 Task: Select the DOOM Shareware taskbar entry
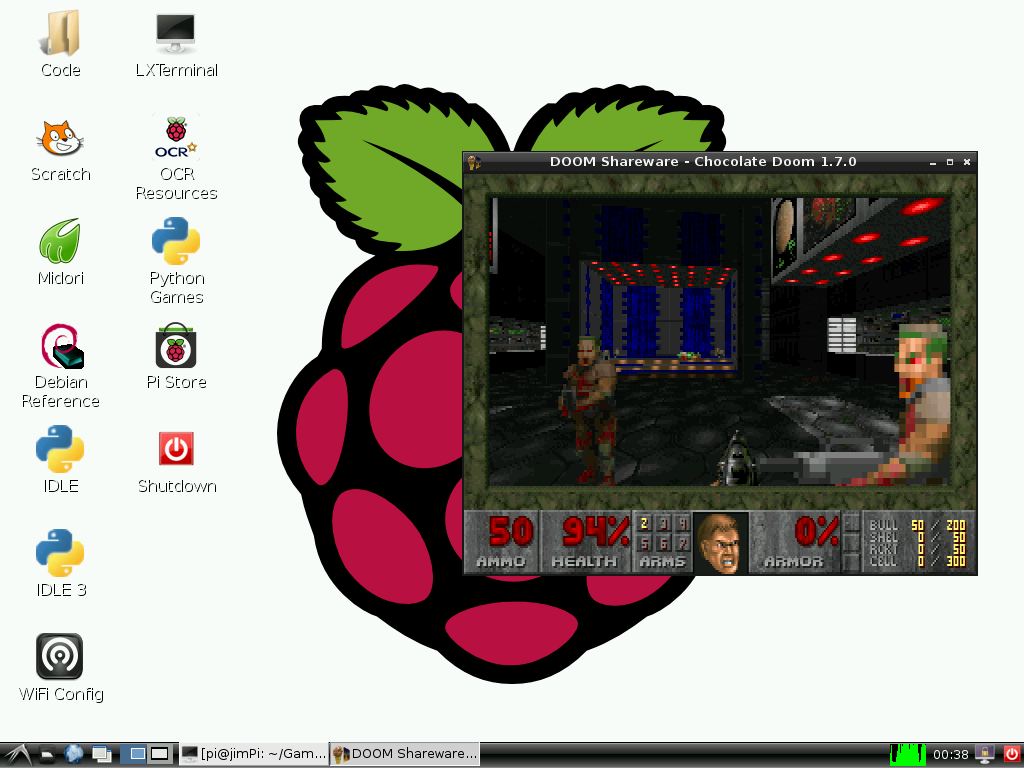point(404,753)
